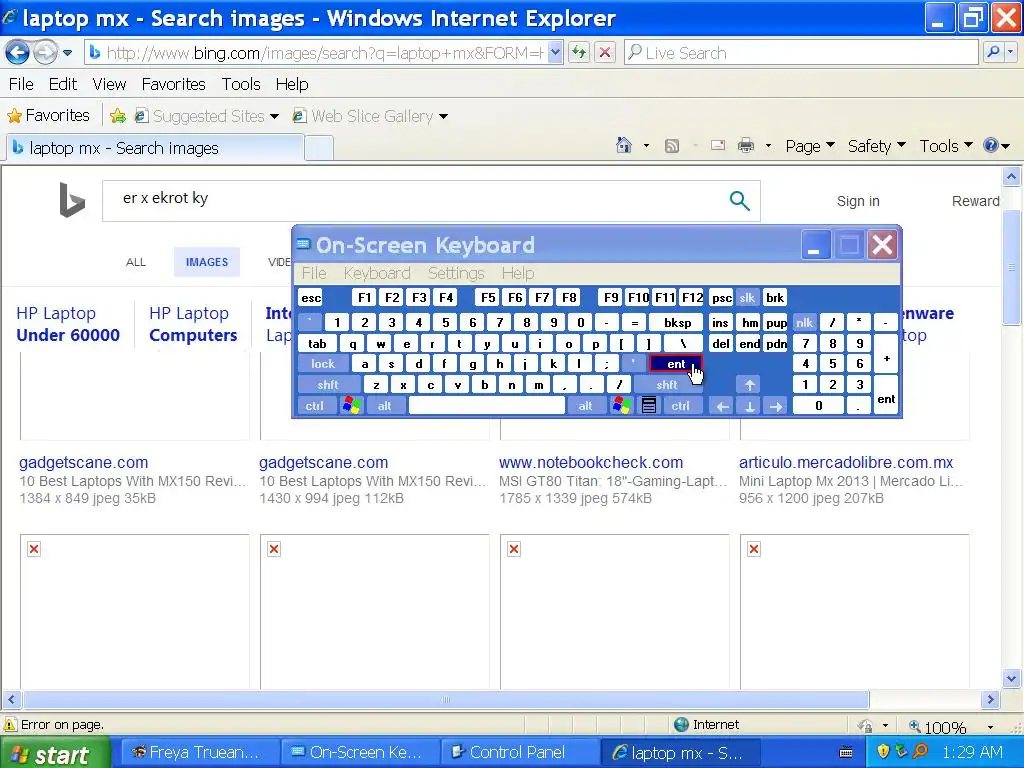
Task: Expand the Live Search provider dropdown
Action: [1012, 52]
